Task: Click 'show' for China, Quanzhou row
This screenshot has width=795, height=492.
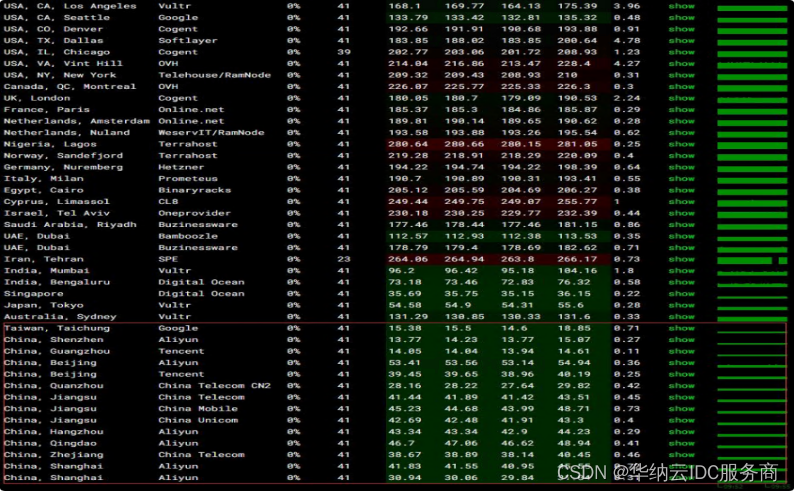Action: (x=681, y=386)
